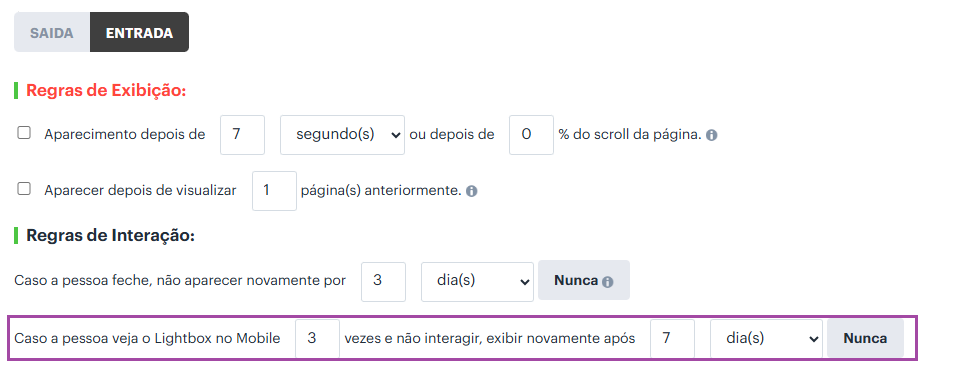This screenshot has width=970, height=379.
Task: Click exibir novamente após field showing 7
Action: tap(672, 339)
